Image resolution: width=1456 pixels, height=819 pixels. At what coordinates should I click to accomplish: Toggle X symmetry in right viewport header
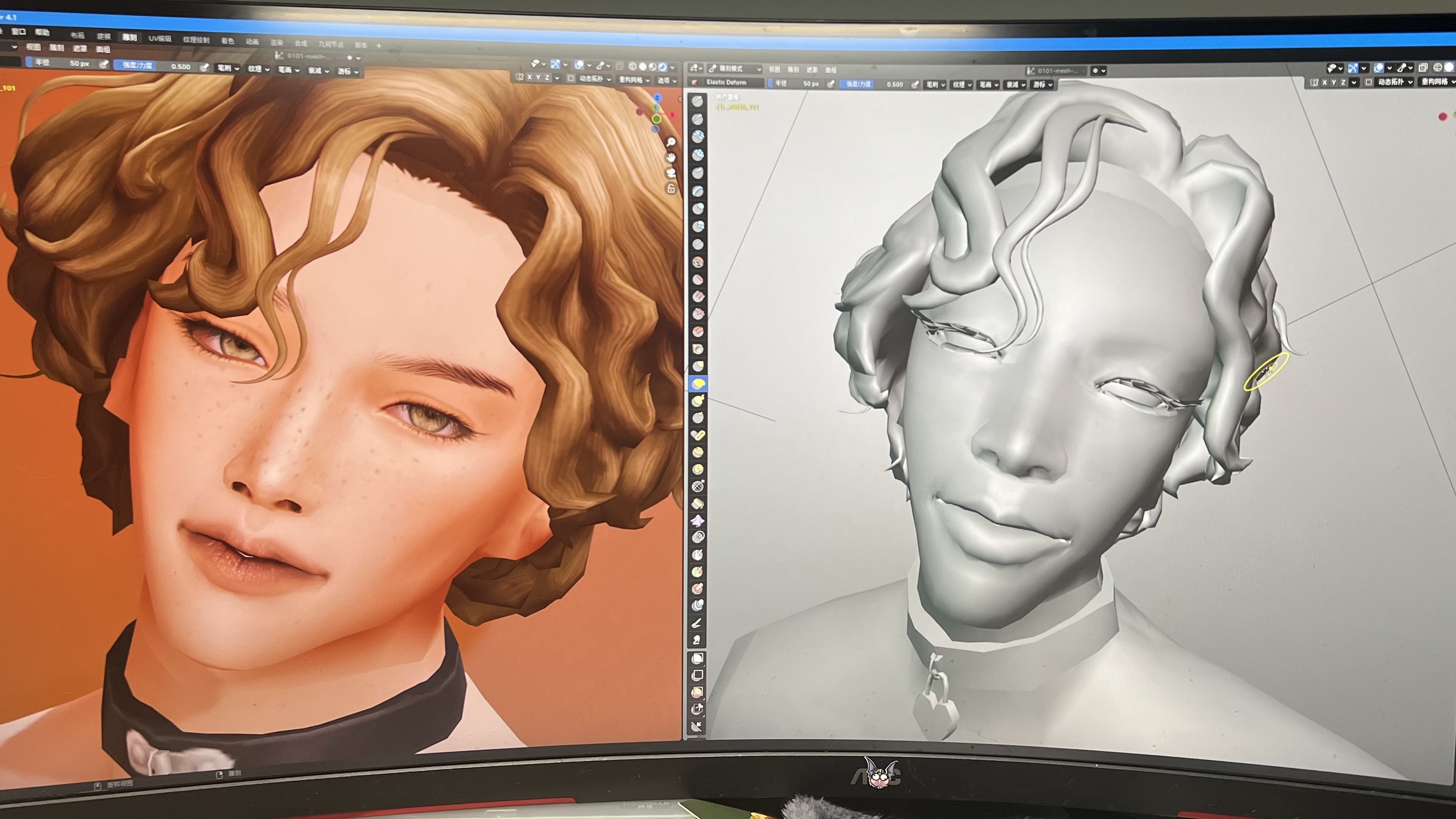point(1325,83)
